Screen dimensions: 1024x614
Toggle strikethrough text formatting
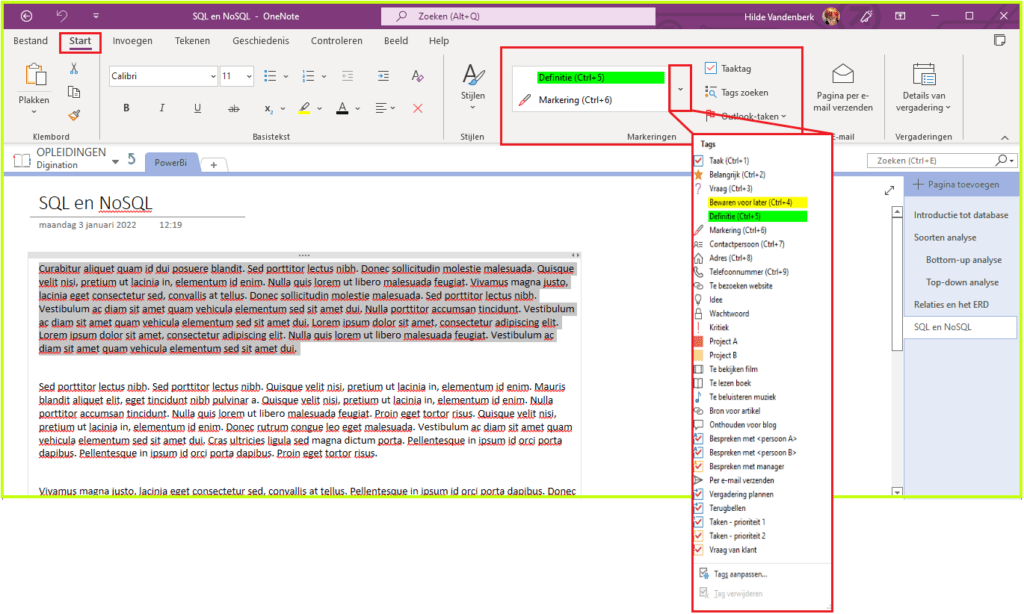point(233,108)
